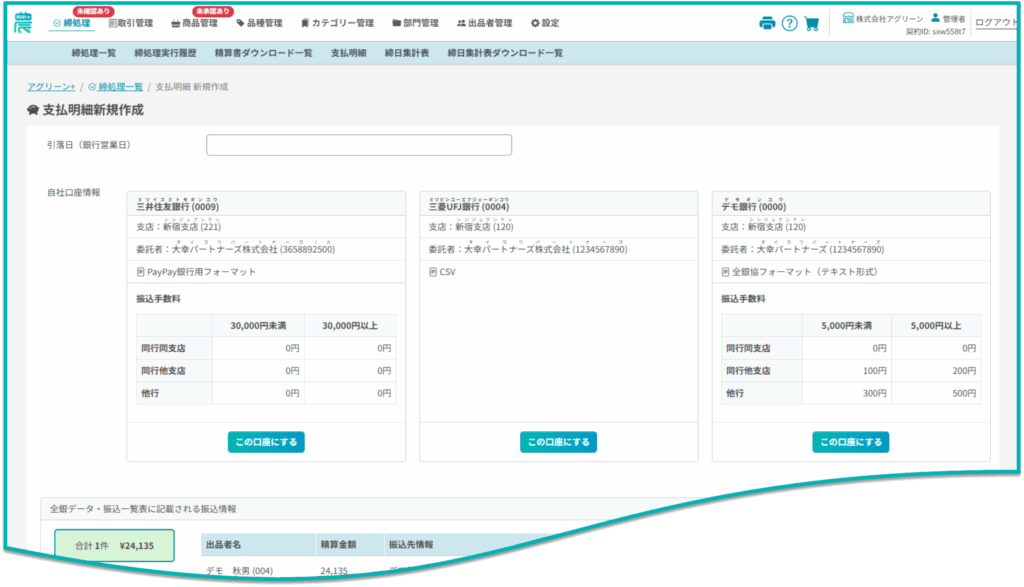
Task: Click the 管理者 user icon
Action: pyautogui.click(x=935, y=18)
